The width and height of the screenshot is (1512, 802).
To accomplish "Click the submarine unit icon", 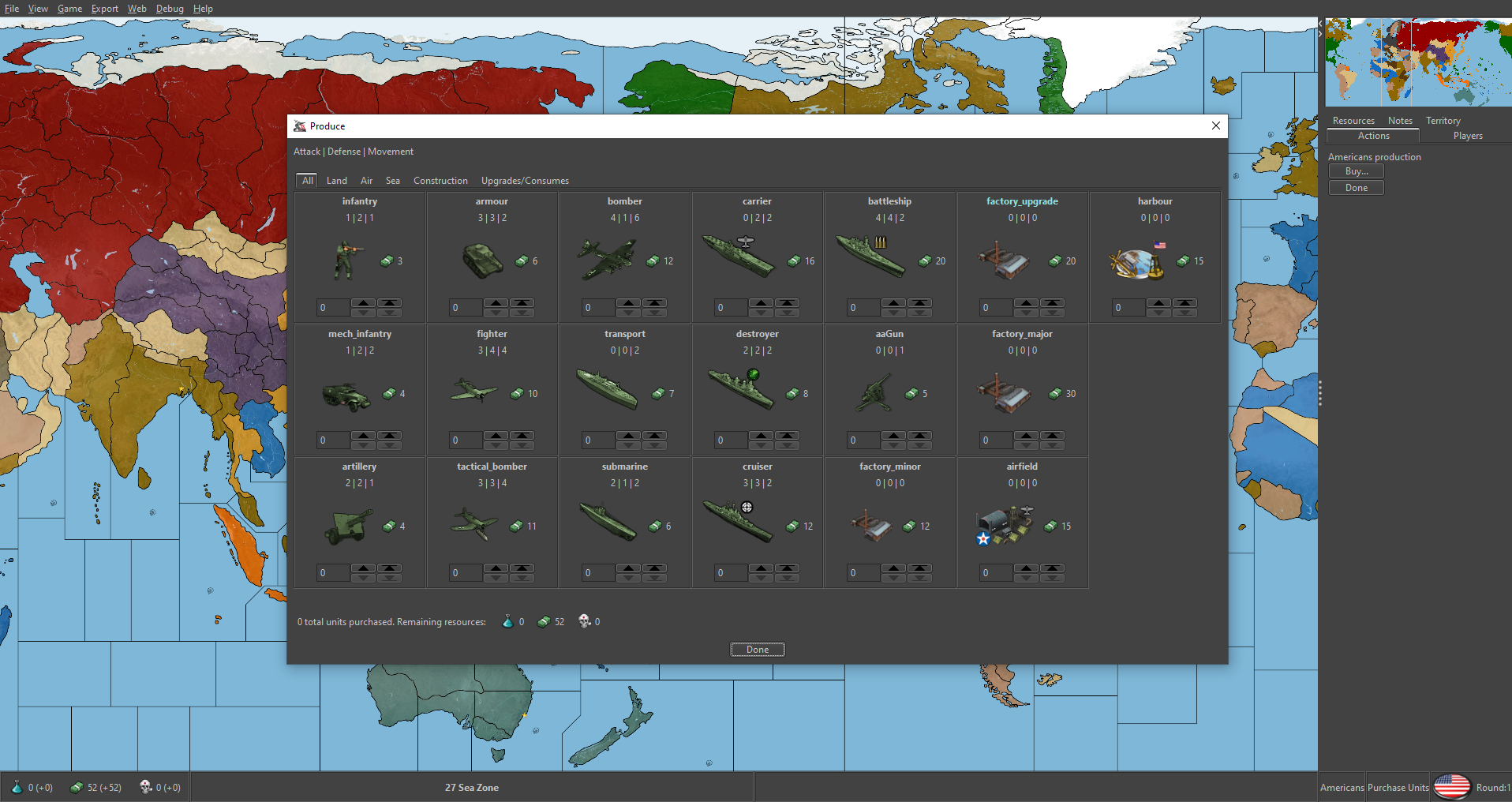I will [608, 521].
